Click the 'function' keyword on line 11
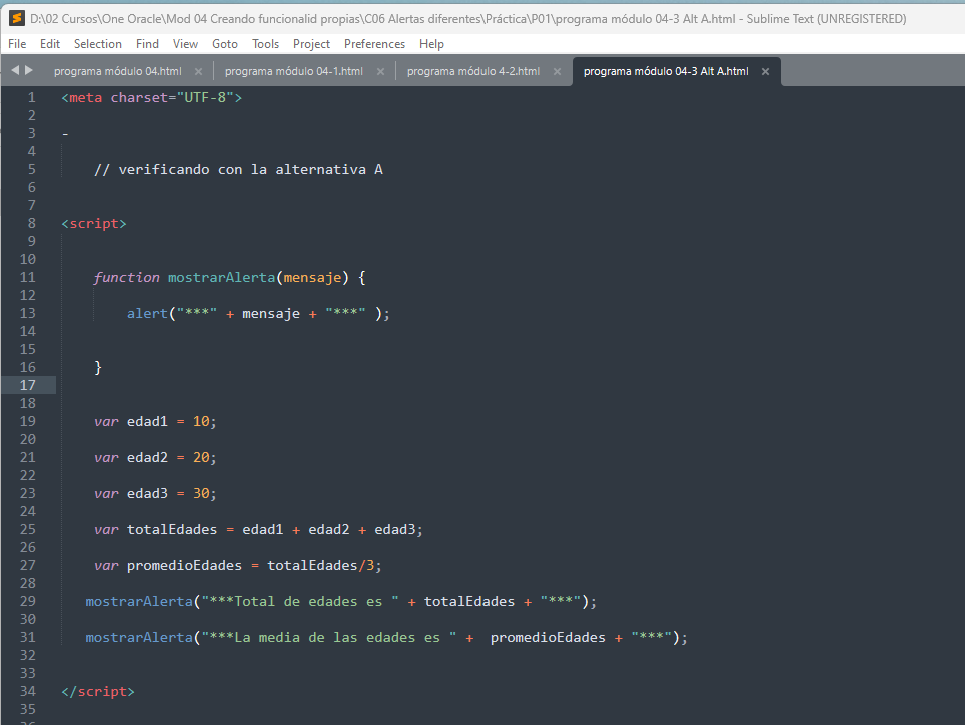 [x=126, y=278]
